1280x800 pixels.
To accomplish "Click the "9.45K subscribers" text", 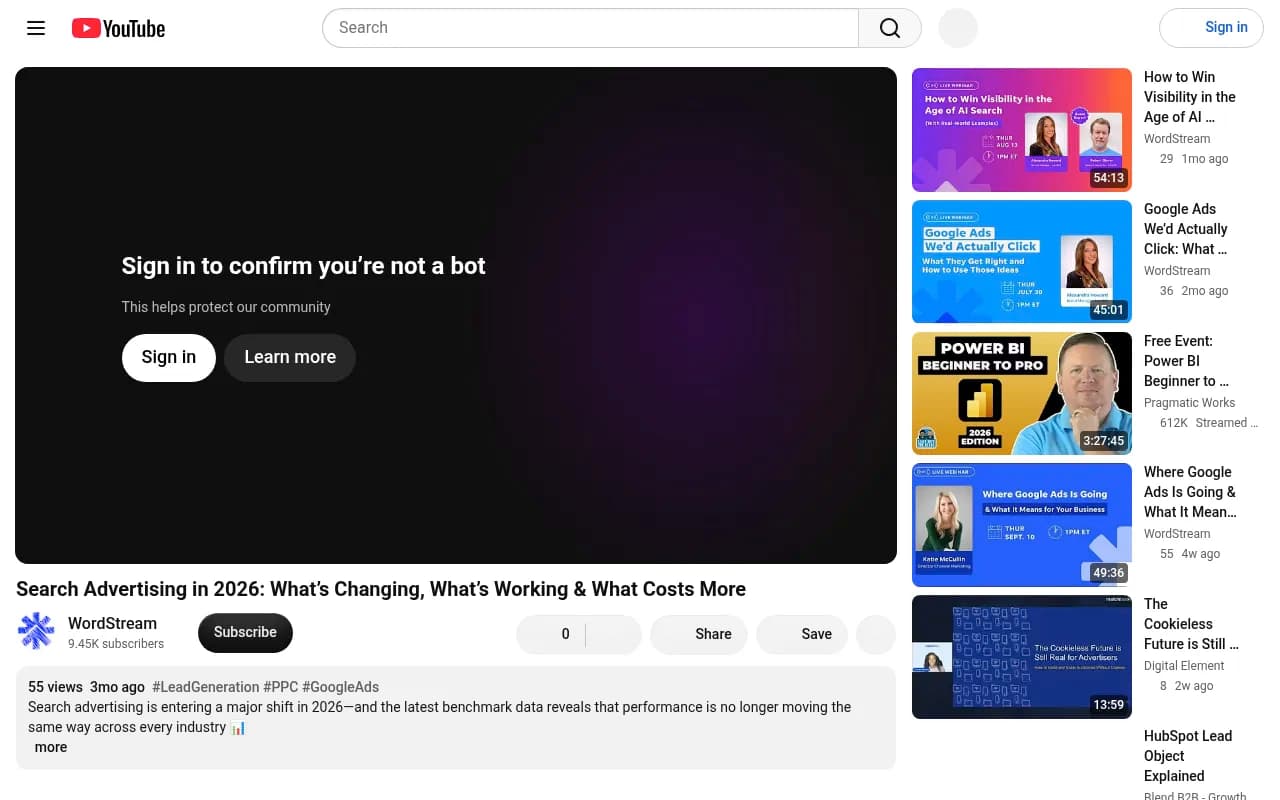I will (116, 644).
